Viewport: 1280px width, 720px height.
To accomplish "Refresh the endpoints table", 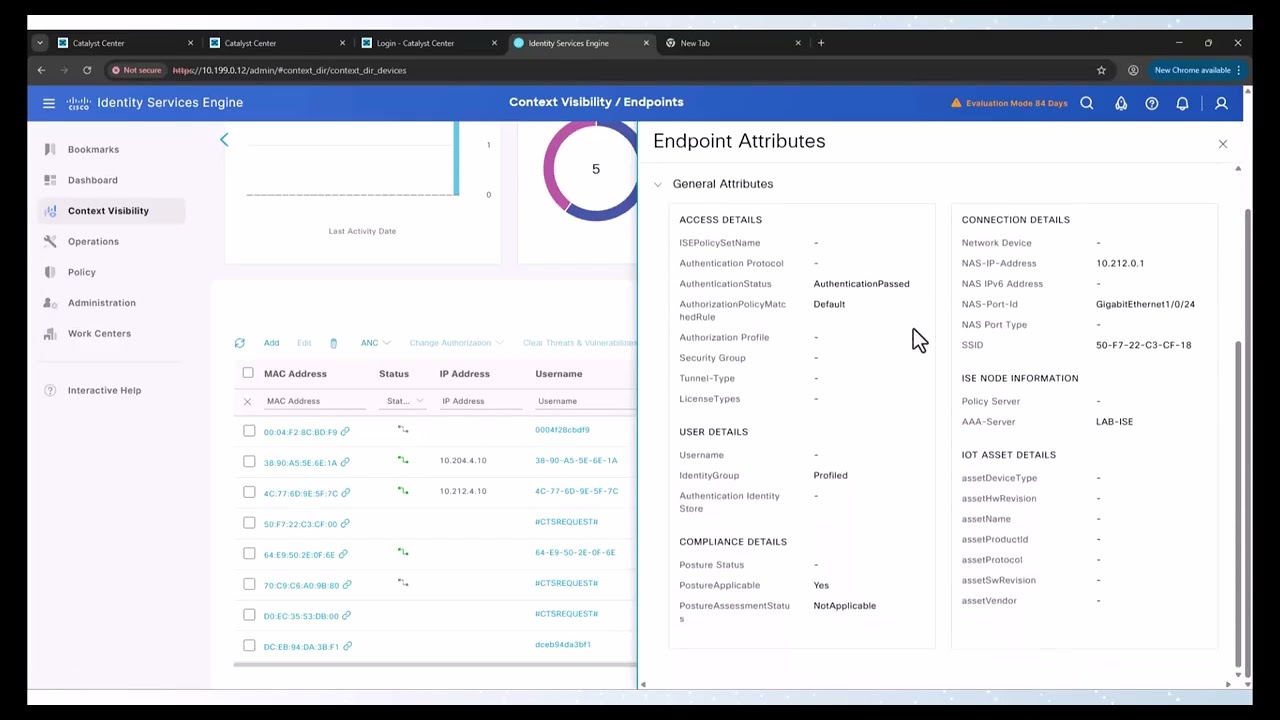I will [240, 343].
